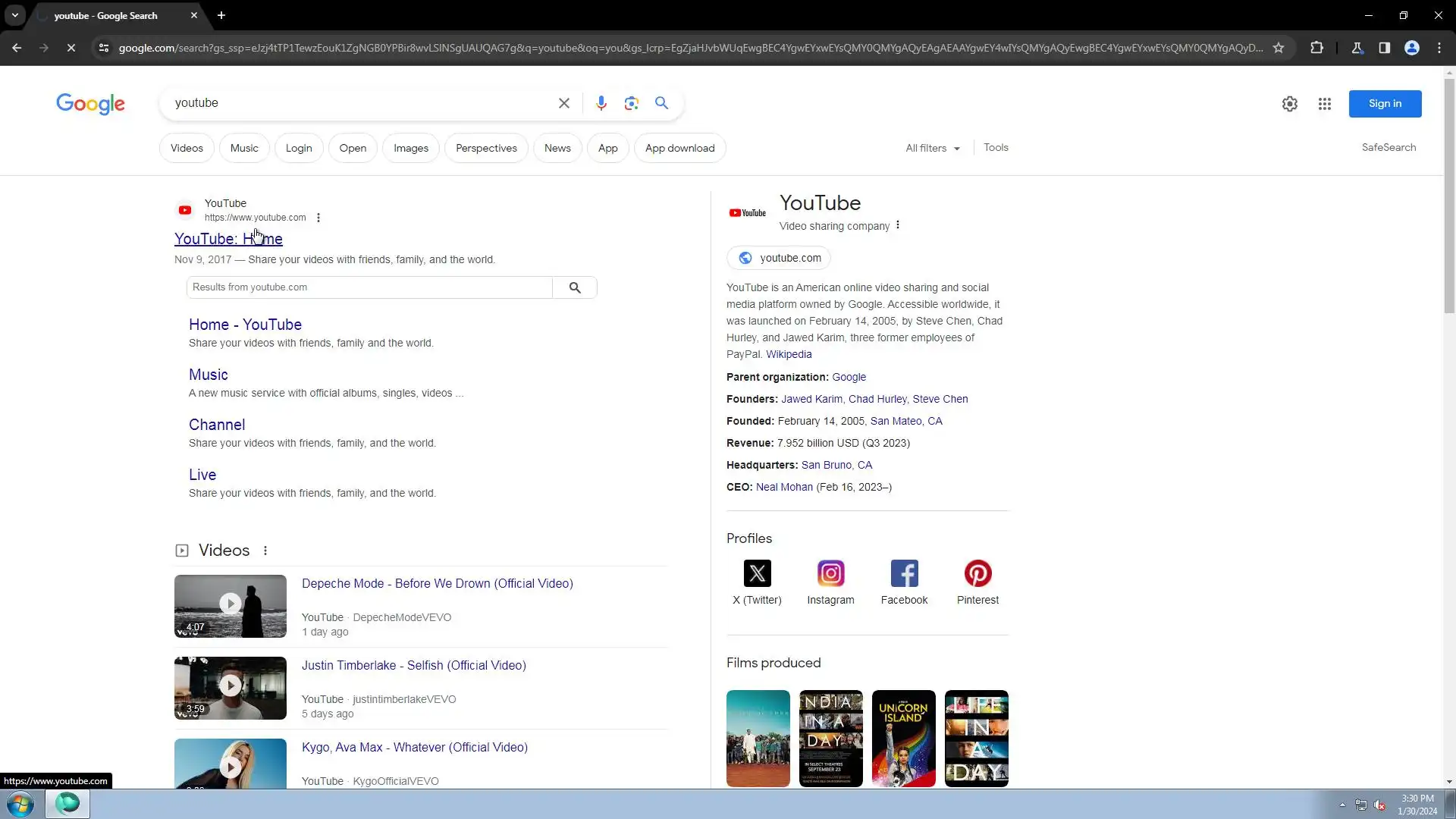This screenshot has height=819, width=1456.
Task: Clear the search box text
Action: [563, 103]
